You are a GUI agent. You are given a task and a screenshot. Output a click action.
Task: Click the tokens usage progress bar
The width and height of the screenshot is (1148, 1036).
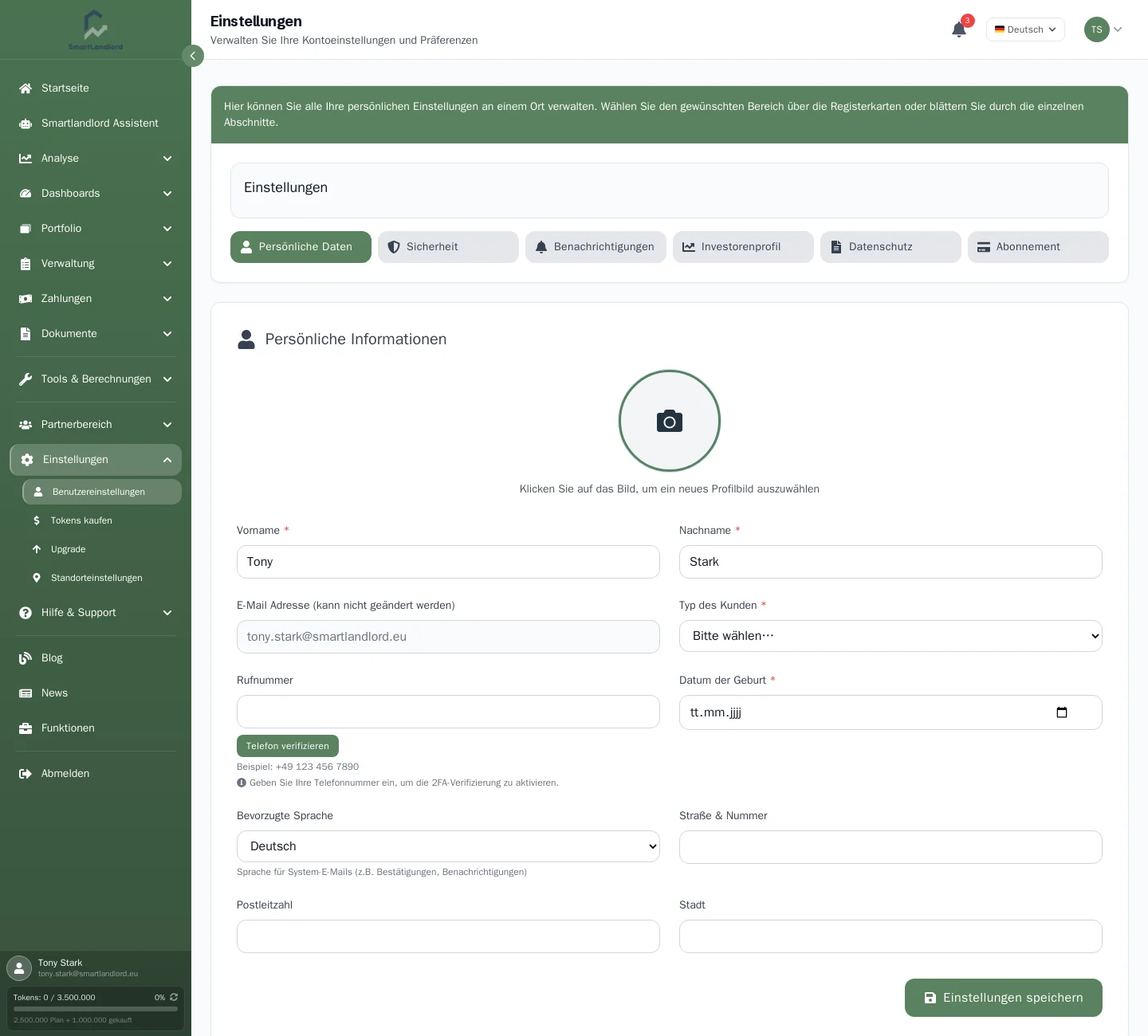[x=96, y=1009]
